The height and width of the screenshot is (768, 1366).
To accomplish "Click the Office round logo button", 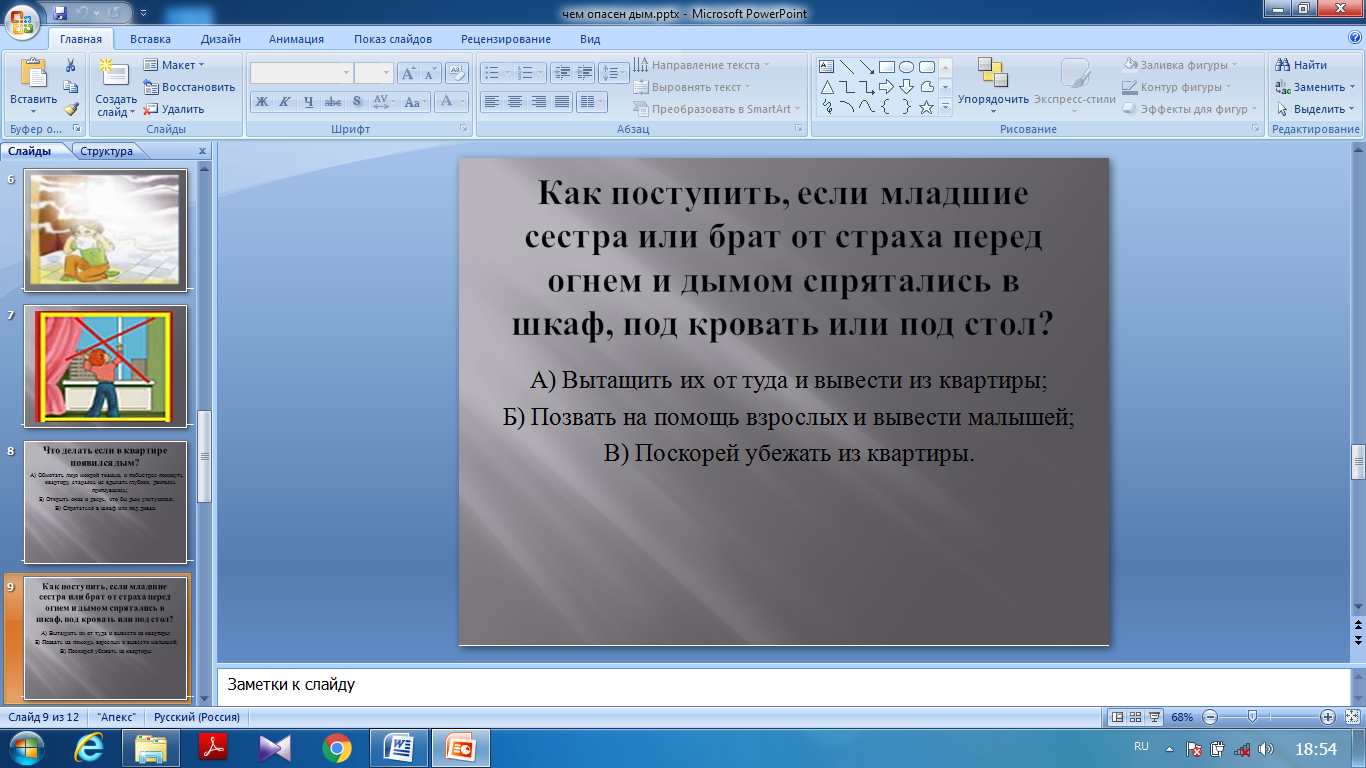I will [22, 21].
